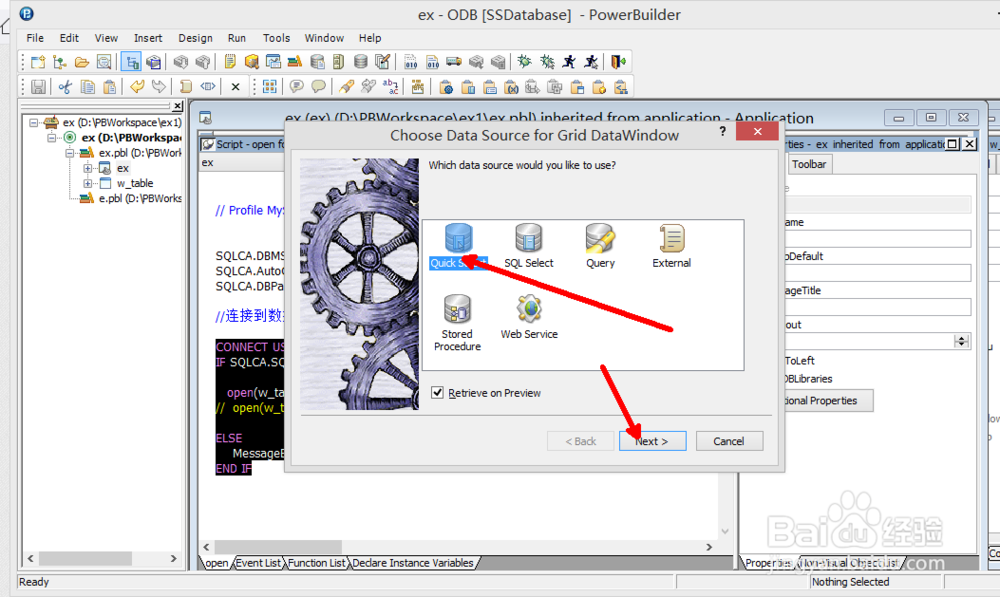1000x597 pixels.
Task: Click the Select and Run icon
Action: [591, 62]
